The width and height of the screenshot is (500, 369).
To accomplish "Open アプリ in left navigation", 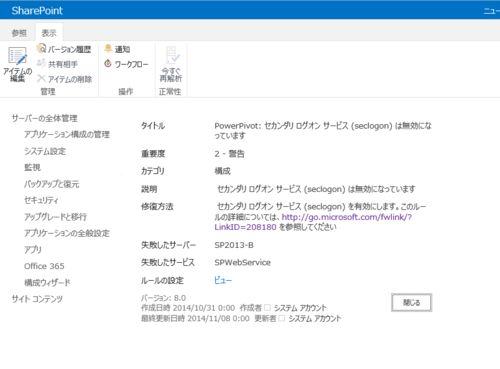I will click(x=33, y=250).
